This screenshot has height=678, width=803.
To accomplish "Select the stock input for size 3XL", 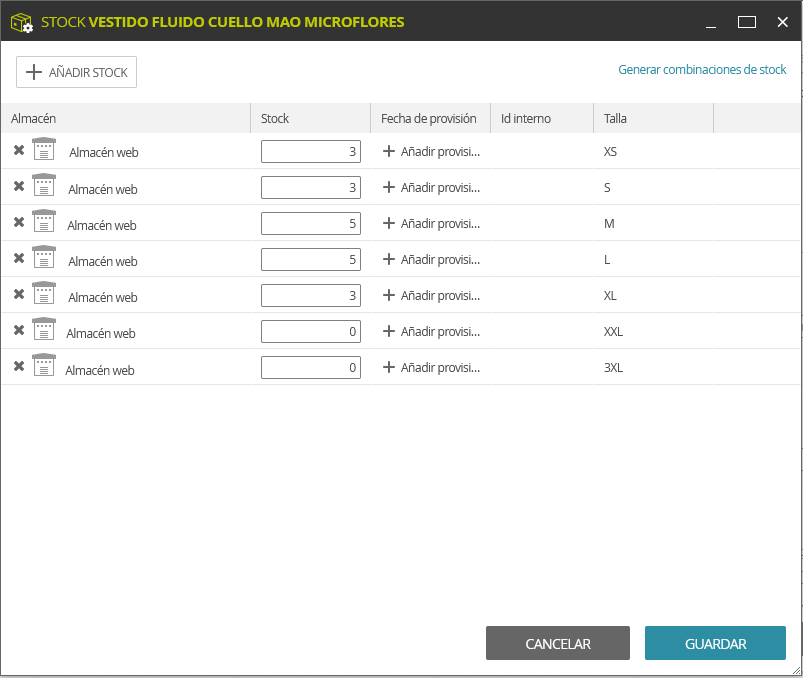I will pos(311,367).
